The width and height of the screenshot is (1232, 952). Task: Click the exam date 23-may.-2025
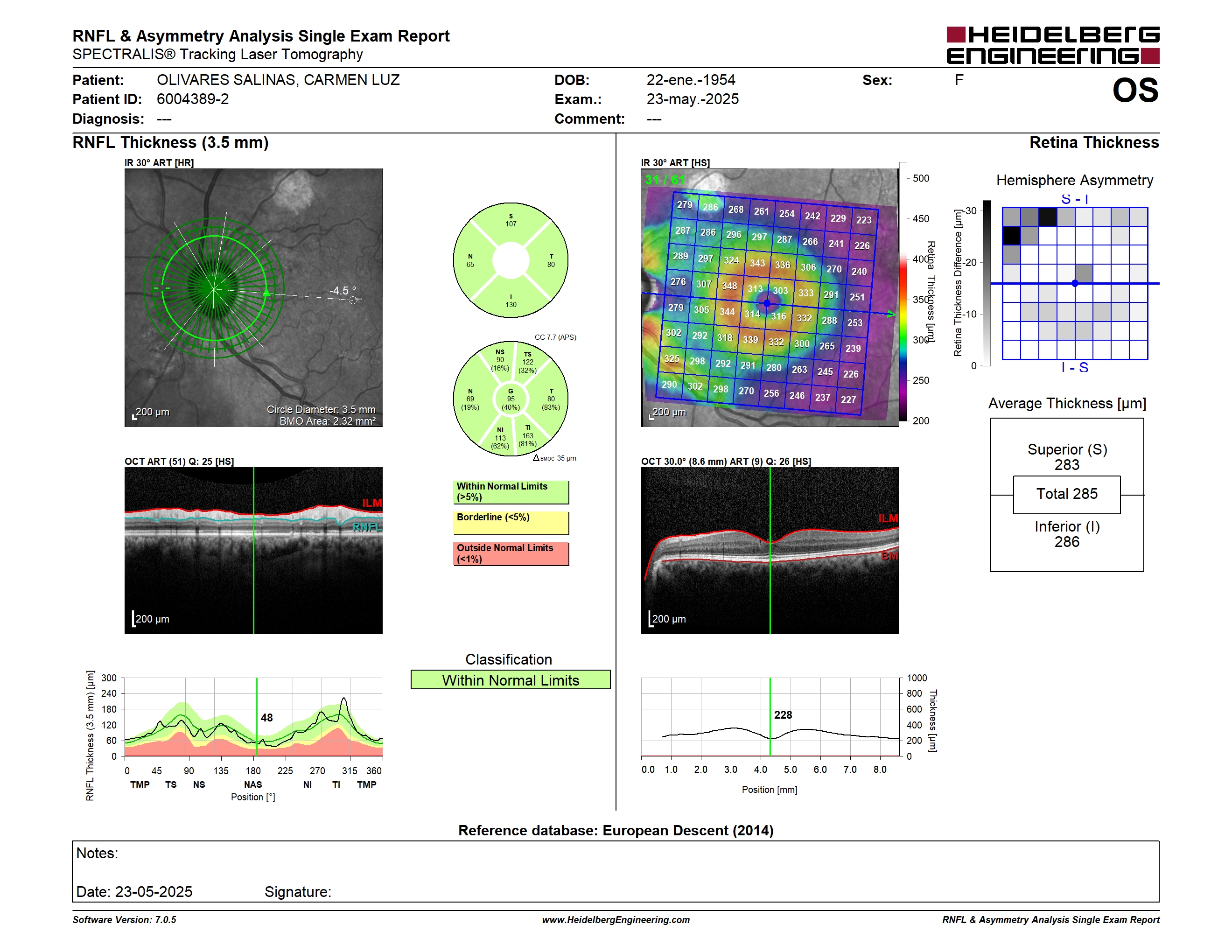click(692, 99)
